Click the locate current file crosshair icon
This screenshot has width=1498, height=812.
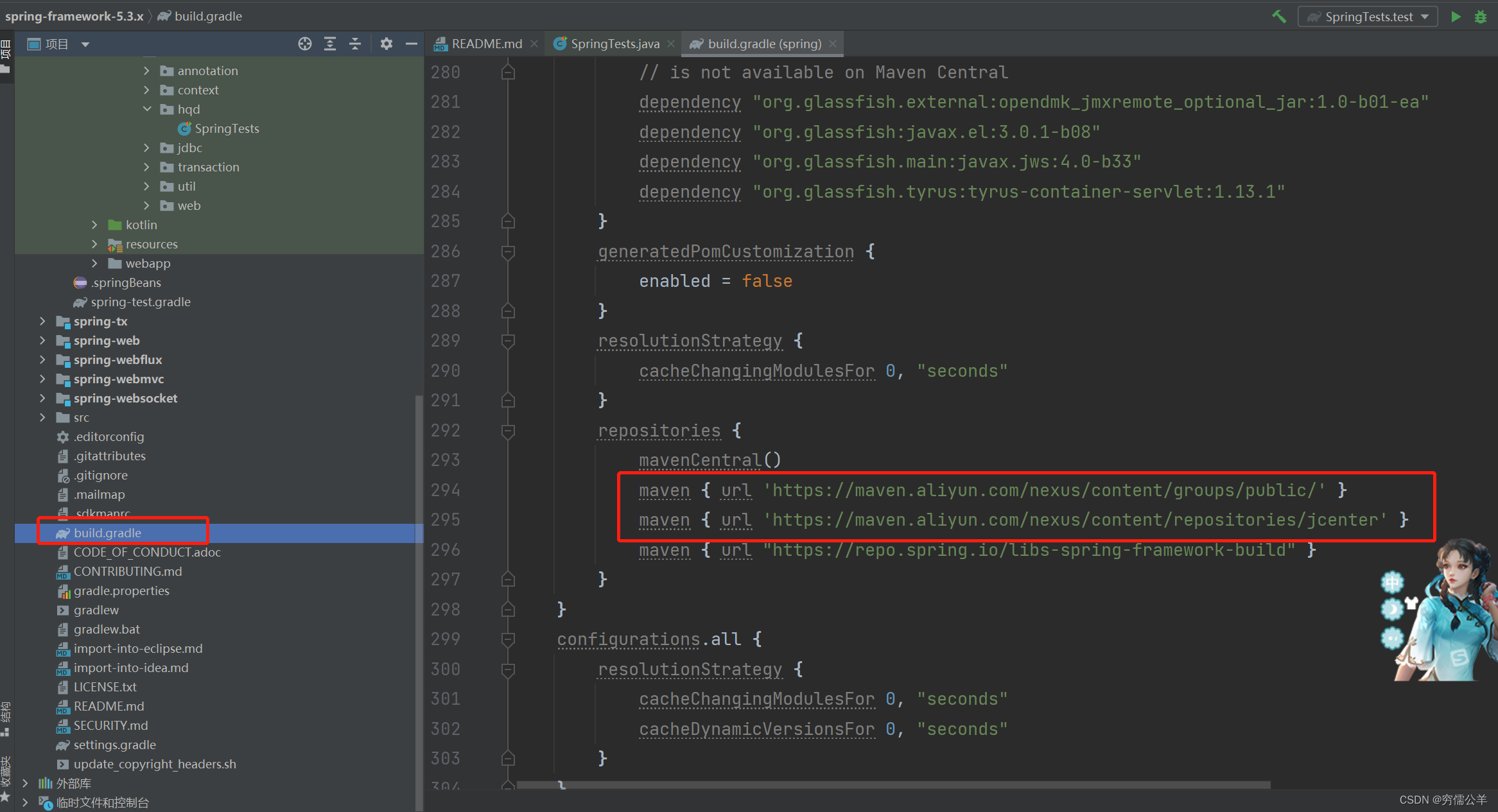(x=305, y=44)
